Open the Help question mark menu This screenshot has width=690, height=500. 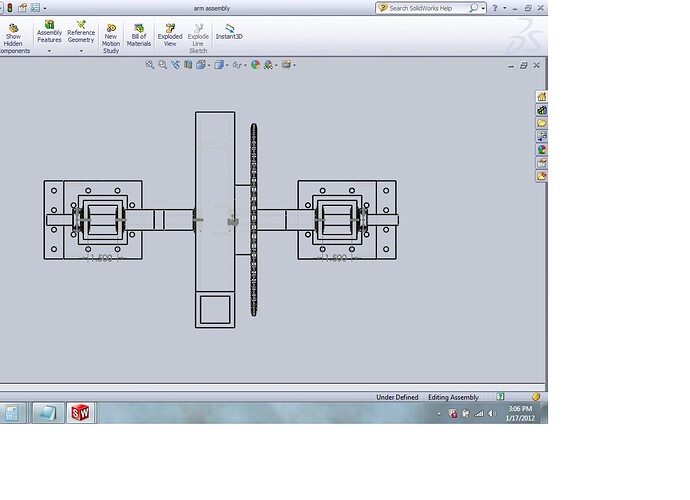pos(495,8)
